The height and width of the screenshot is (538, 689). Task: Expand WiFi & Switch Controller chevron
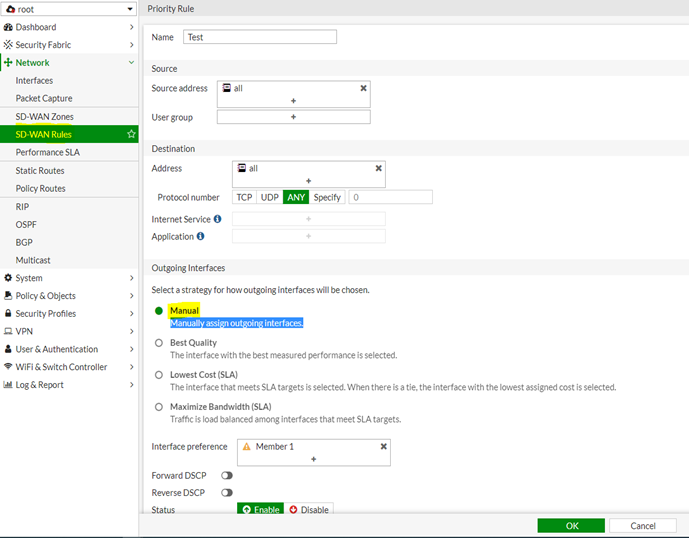pyautogui.click(x=131, y=367)
